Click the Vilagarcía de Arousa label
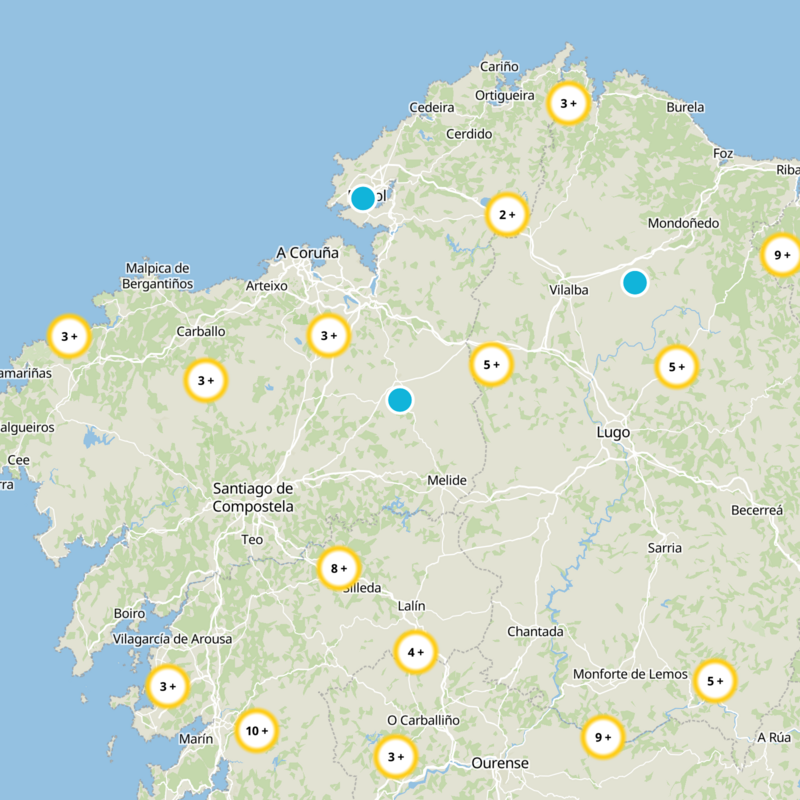Screen dimensions: 800x800 172,639
